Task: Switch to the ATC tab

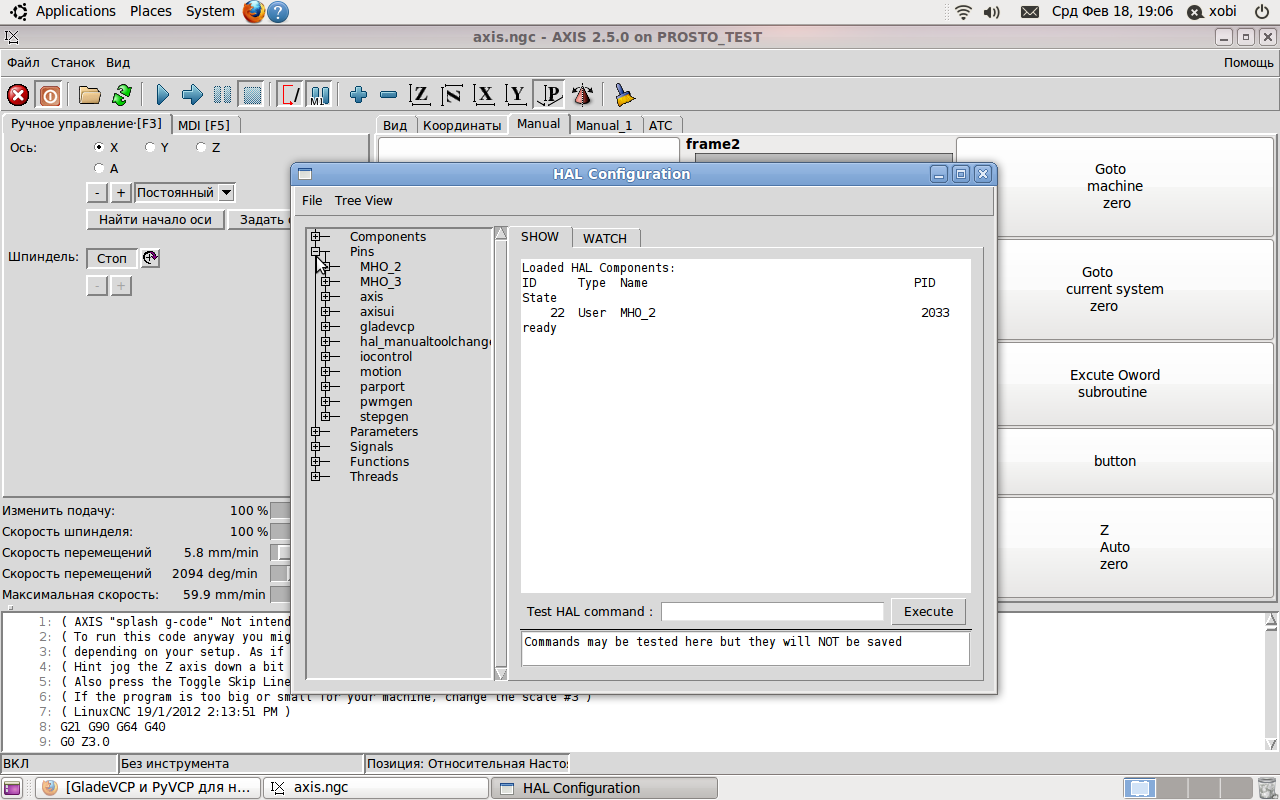Action: click(x=661, y=125)
